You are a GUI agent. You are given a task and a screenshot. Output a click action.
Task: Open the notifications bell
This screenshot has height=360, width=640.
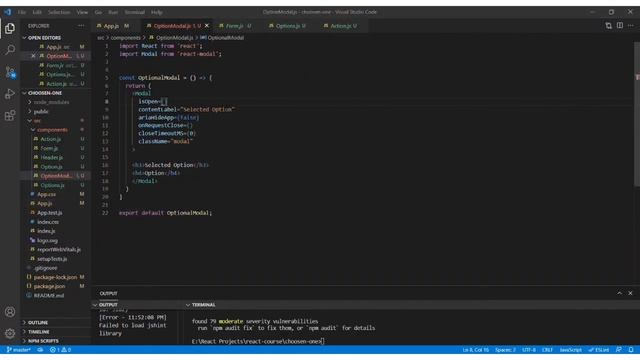click(631, 350)
